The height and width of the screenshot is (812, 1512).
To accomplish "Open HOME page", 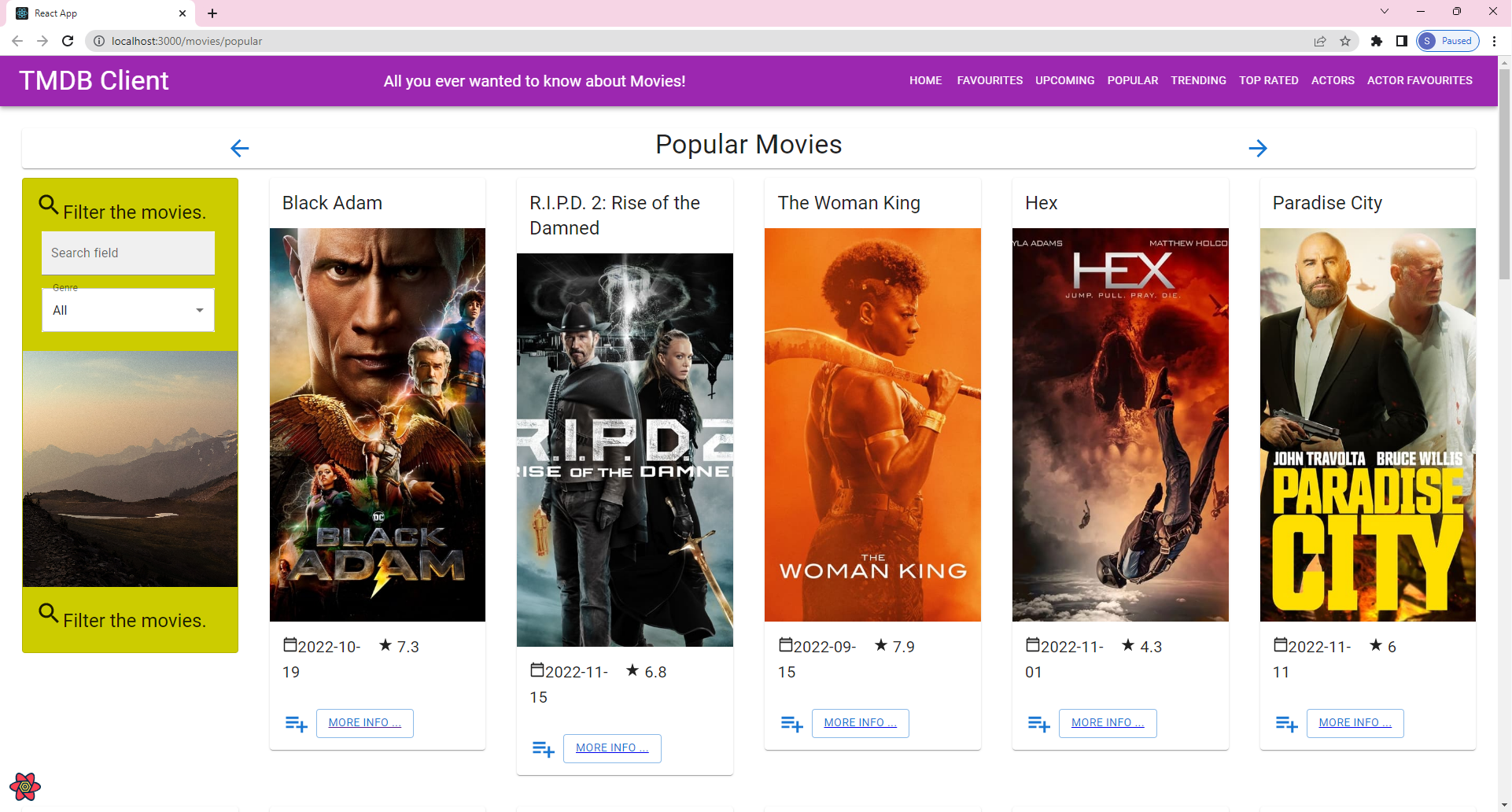I will coord(926,80).
